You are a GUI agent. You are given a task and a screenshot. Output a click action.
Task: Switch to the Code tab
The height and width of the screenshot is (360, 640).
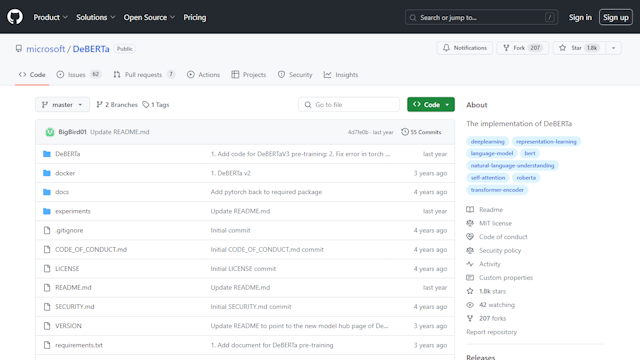[32, 75]
